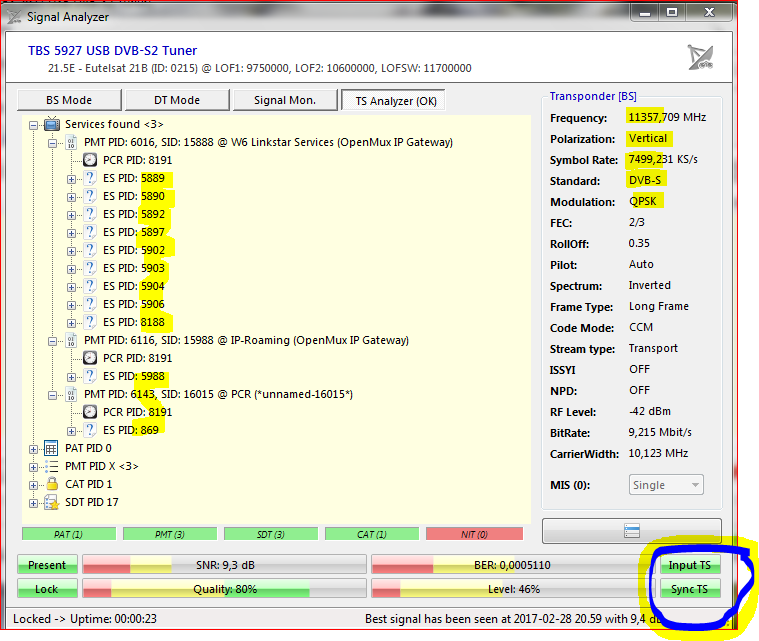Open the MIS Single dropdown
Screen dimensions: 759x641
coord(666,485)
